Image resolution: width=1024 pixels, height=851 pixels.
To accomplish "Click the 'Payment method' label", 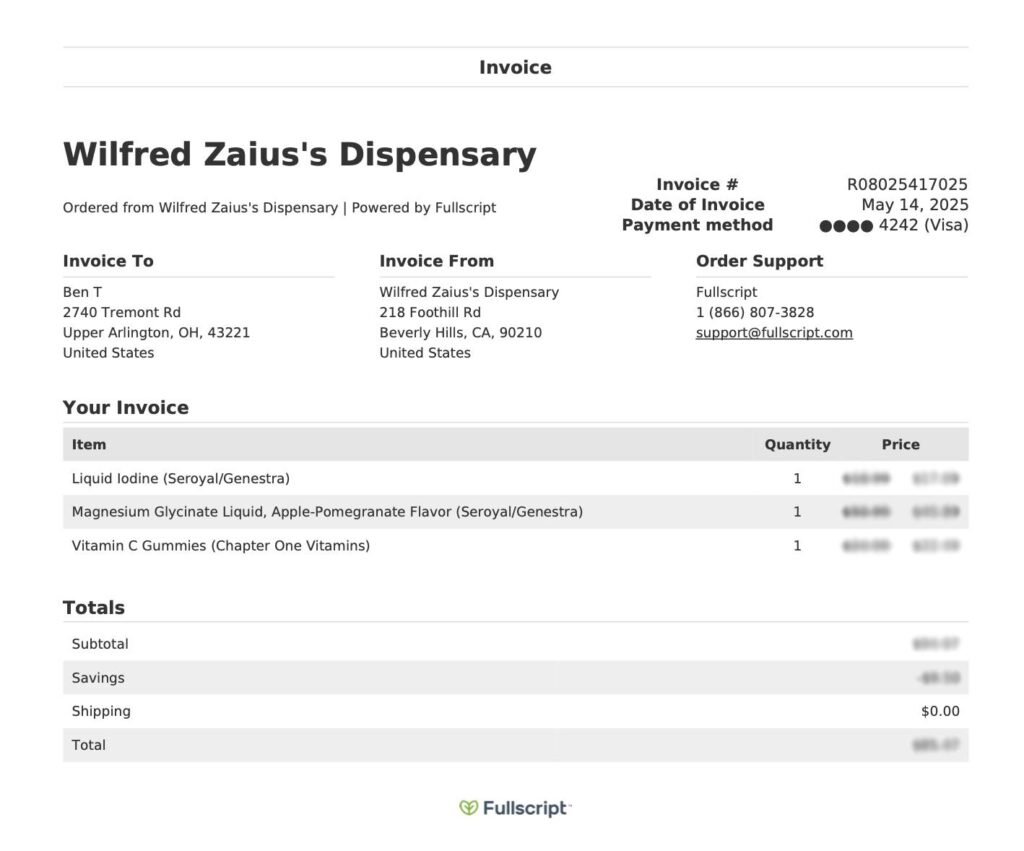I will (x=697, y=225).
